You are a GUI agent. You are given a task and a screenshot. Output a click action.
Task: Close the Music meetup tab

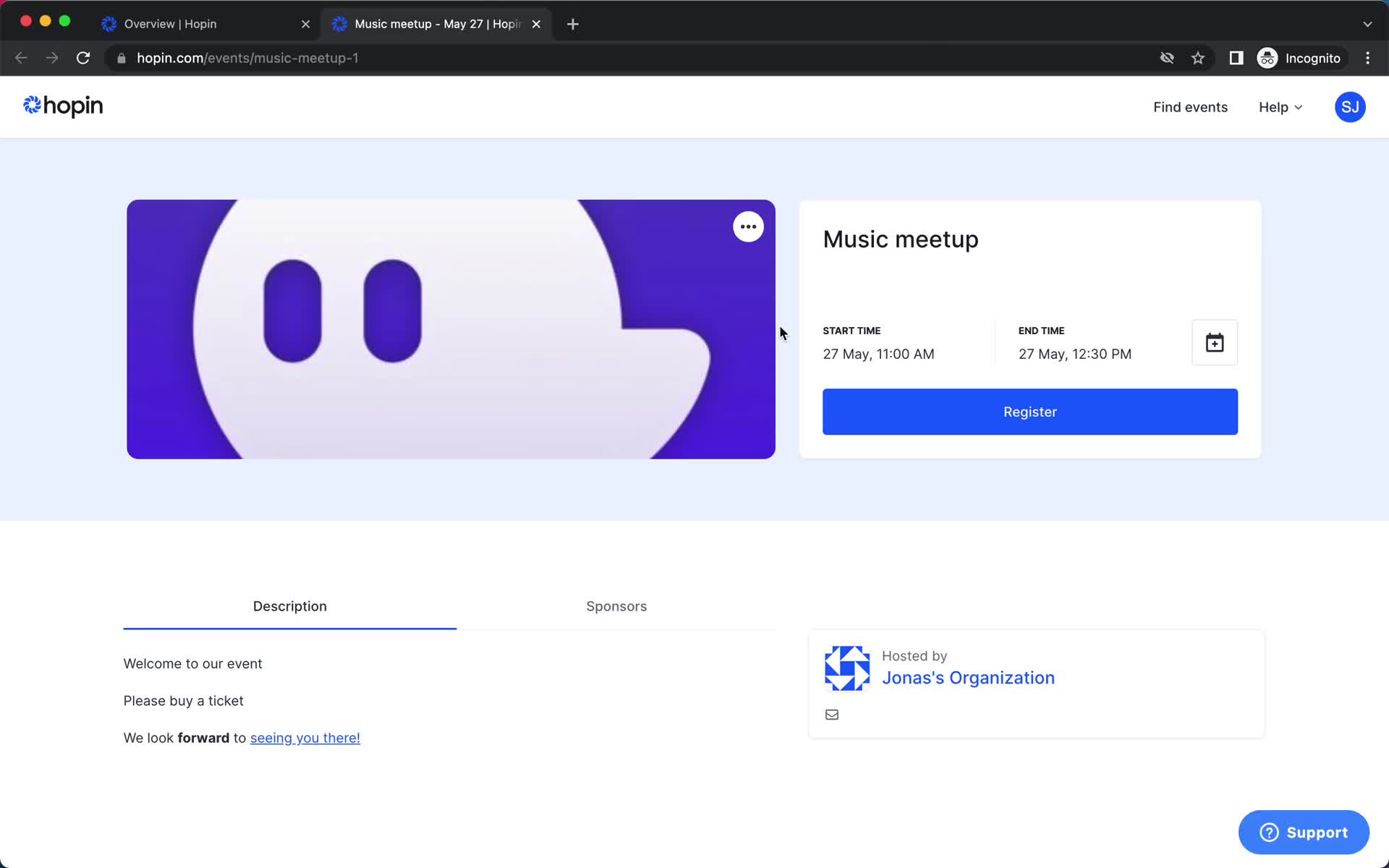536,24
